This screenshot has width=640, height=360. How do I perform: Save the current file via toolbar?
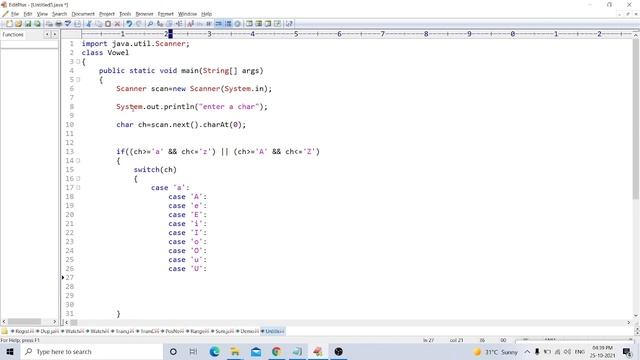tap(28, 24)
